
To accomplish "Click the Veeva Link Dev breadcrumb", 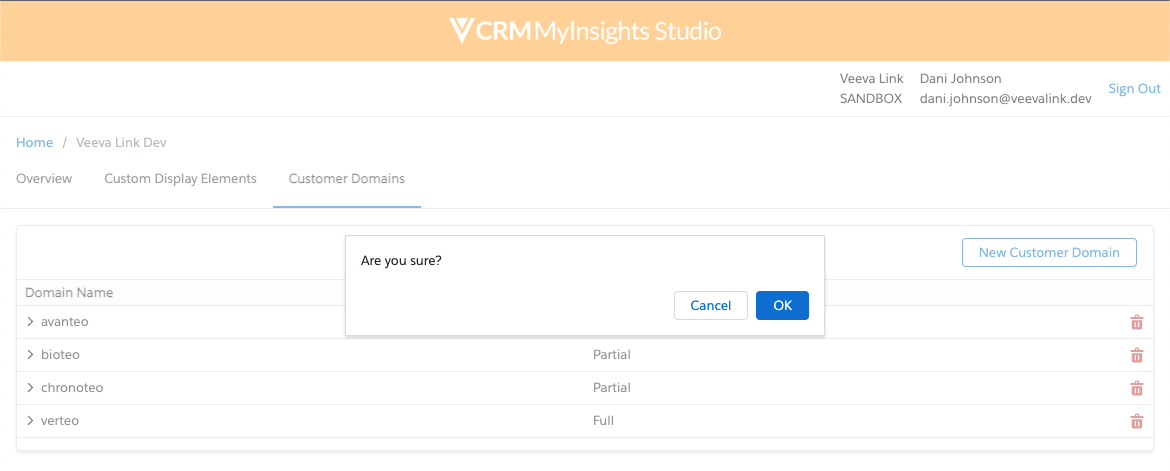I will pyautogui.click(x=121, y=143).
